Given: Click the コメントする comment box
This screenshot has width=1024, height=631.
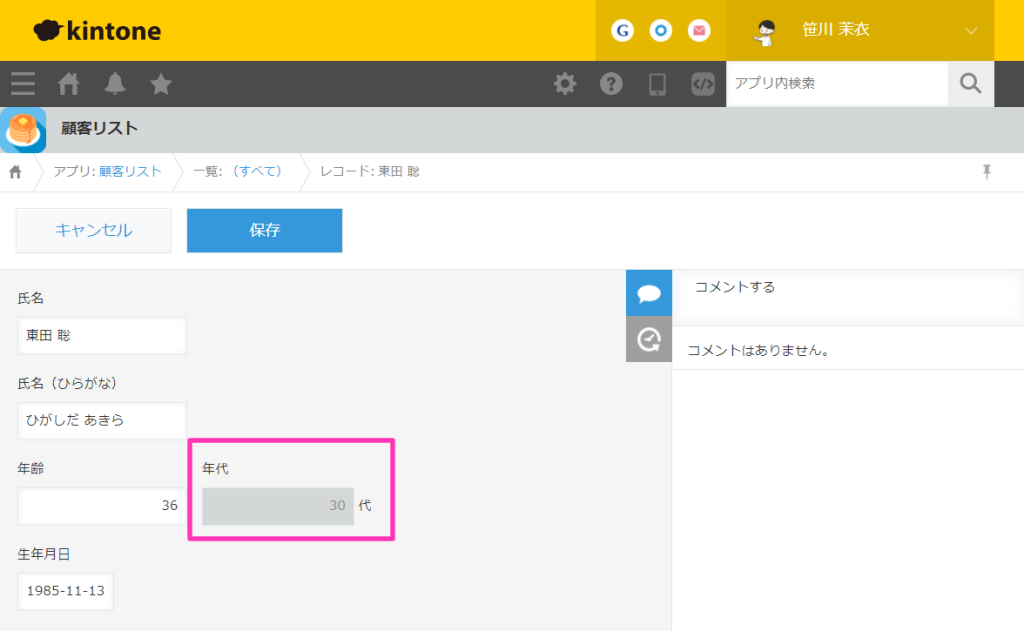Looking at the screenshot, I should click(848, 298).
